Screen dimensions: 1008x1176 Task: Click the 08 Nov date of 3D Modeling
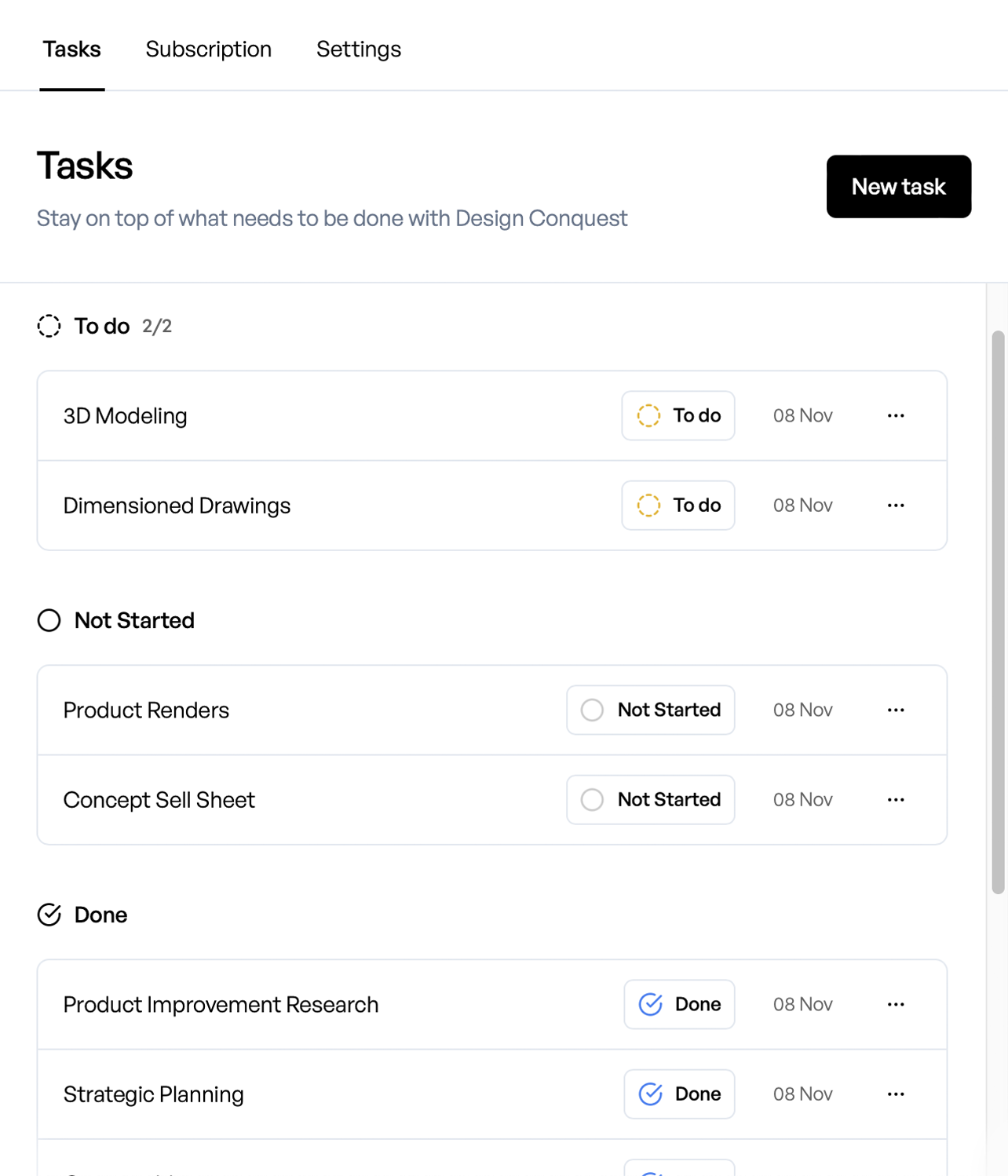coord(802,415)
